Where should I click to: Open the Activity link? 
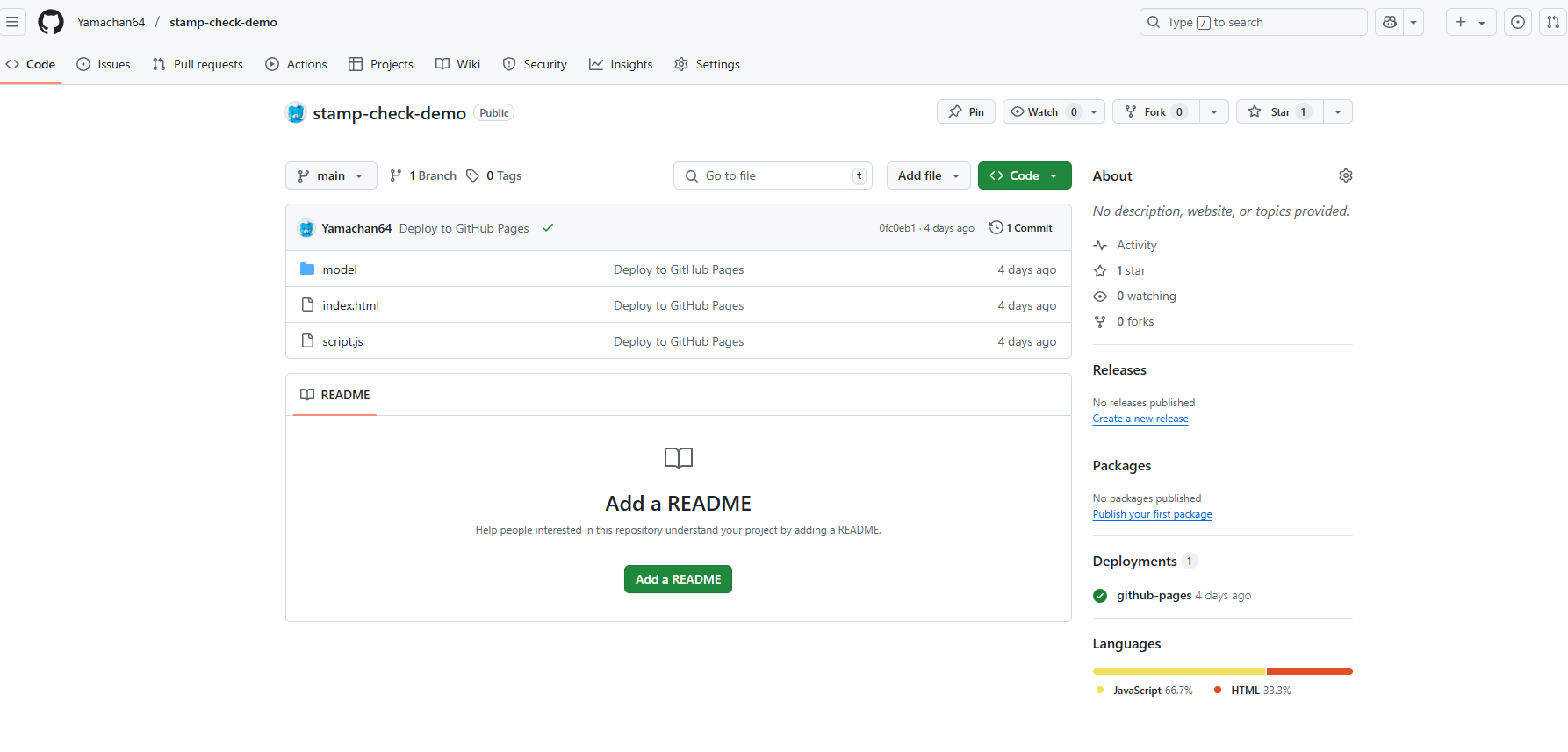tap(1126, 245)
